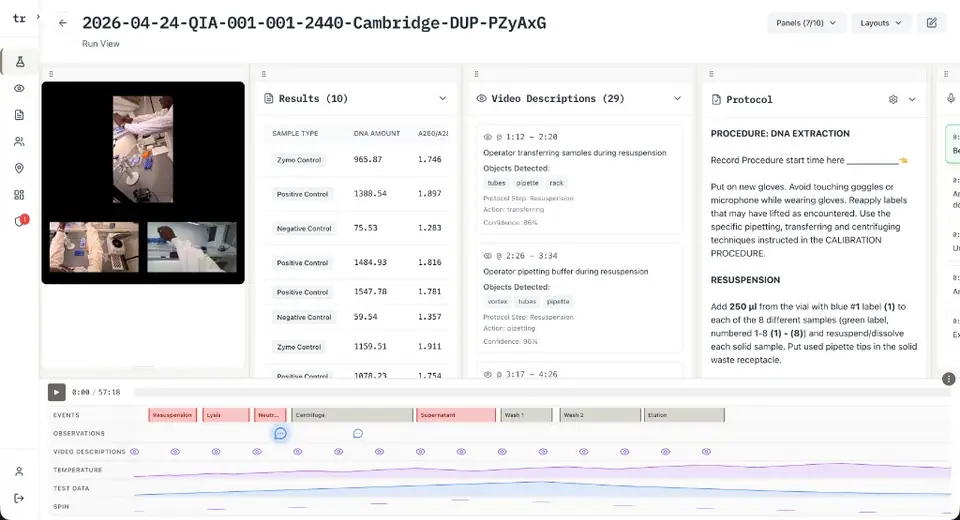Image resolution: width=960 pixels, height=520 pixels.
Task: Click eye icon next to Video Descriptions title
Action: coord(482,98)
